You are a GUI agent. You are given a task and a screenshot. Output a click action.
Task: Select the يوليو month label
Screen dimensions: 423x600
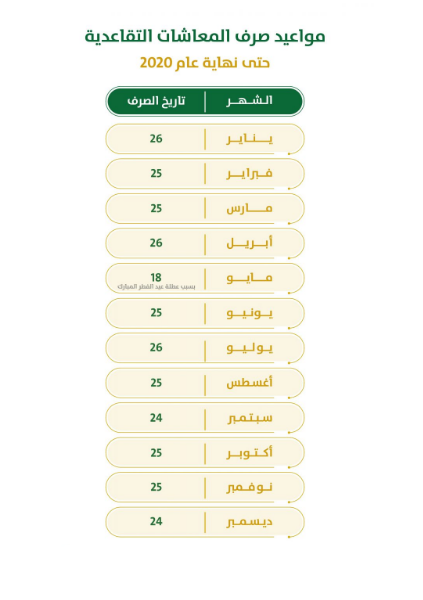point(250,348)
